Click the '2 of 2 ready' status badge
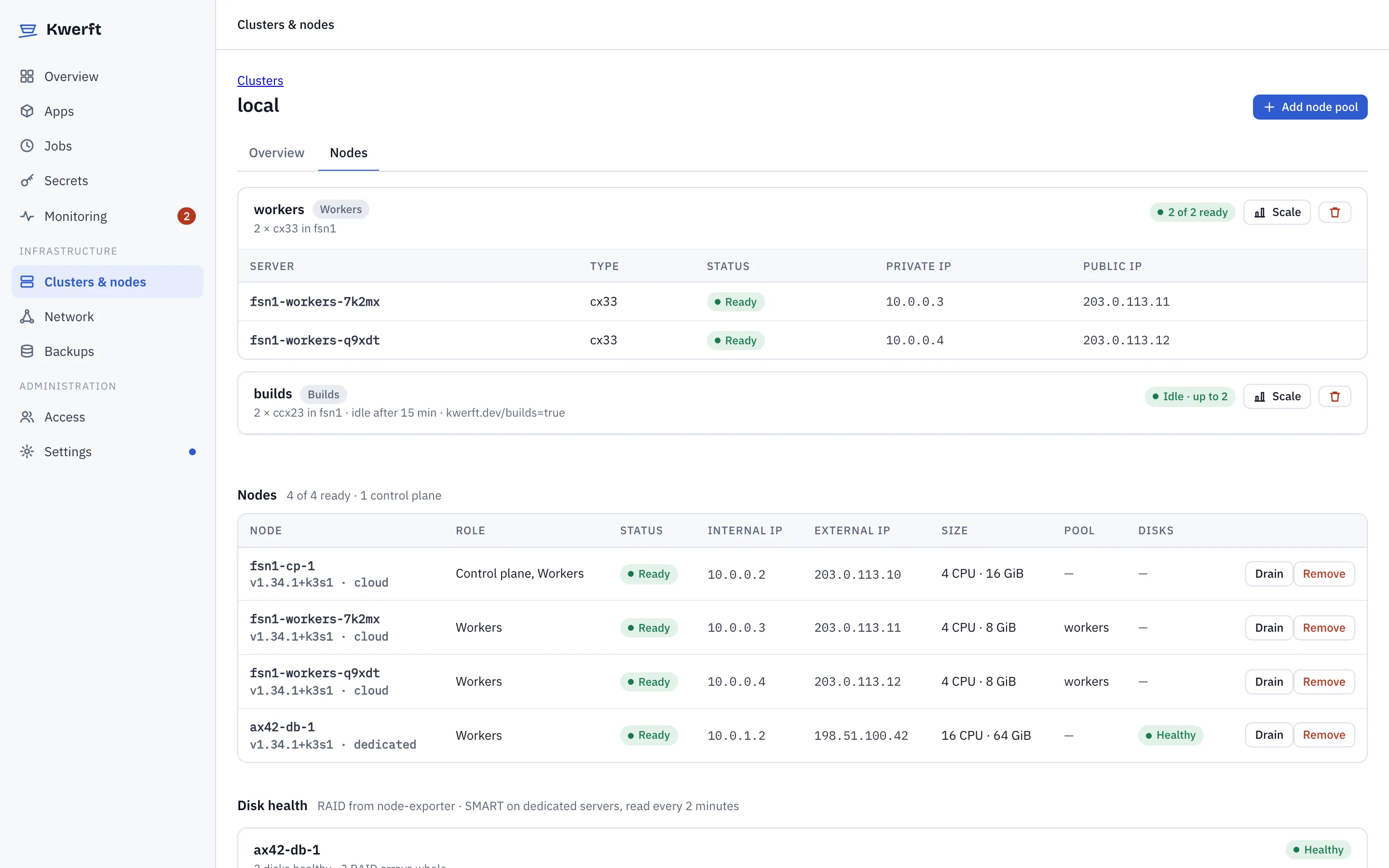 pyautogui.click(x=1192, y=212)
